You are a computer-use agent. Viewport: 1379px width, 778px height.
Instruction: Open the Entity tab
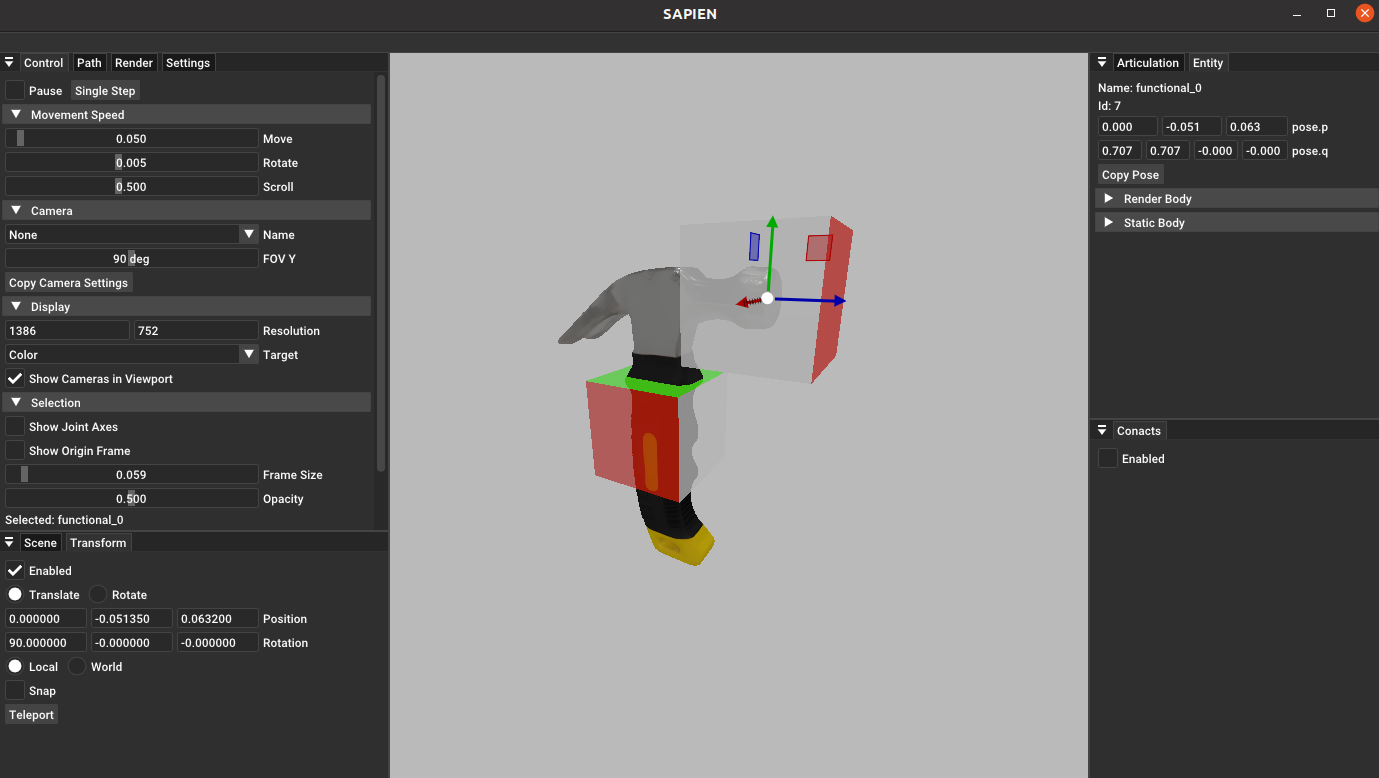tap(1207, 62)
